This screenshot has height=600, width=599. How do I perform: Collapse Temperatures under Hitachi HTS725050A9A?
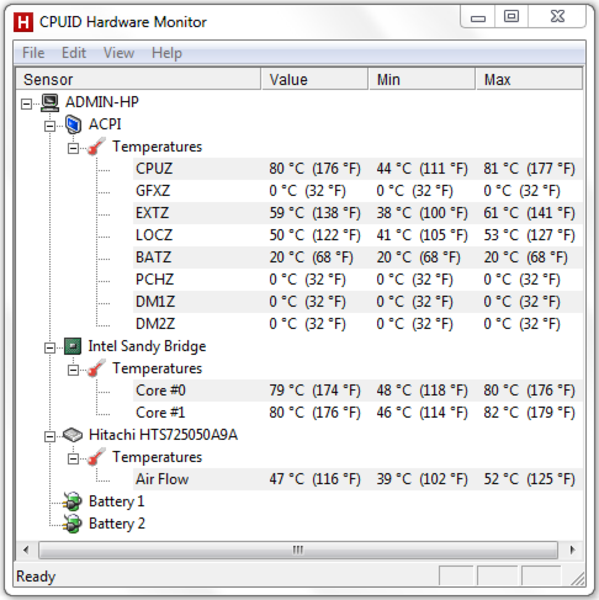click(73, 458)
